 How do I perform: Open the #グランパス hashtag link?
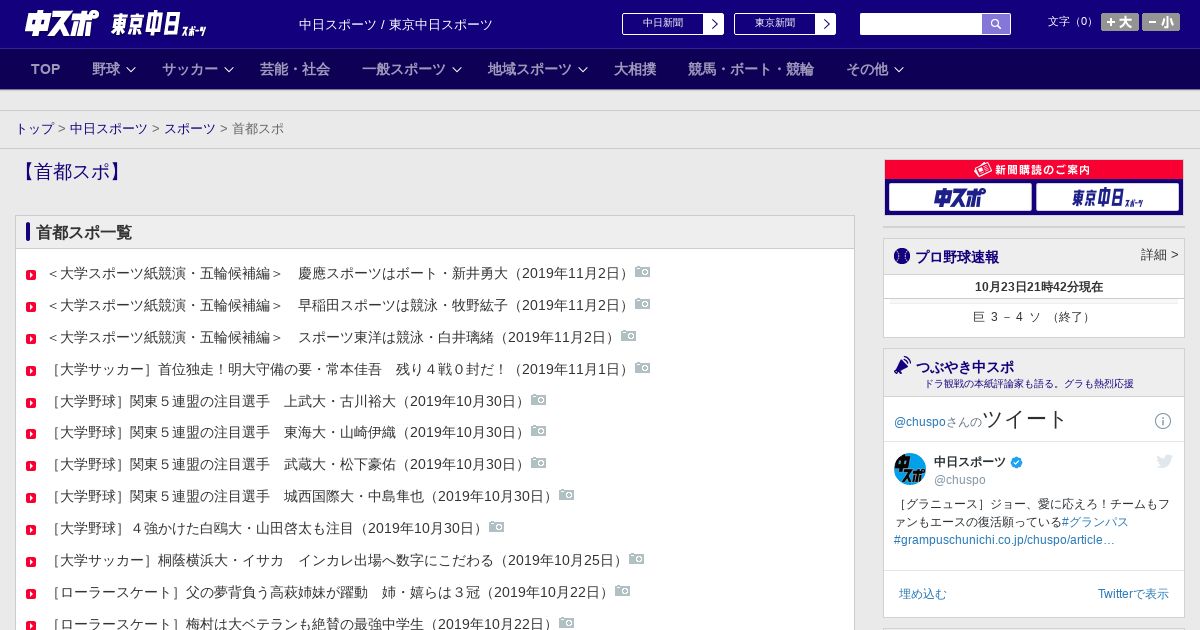[1095, 522]
